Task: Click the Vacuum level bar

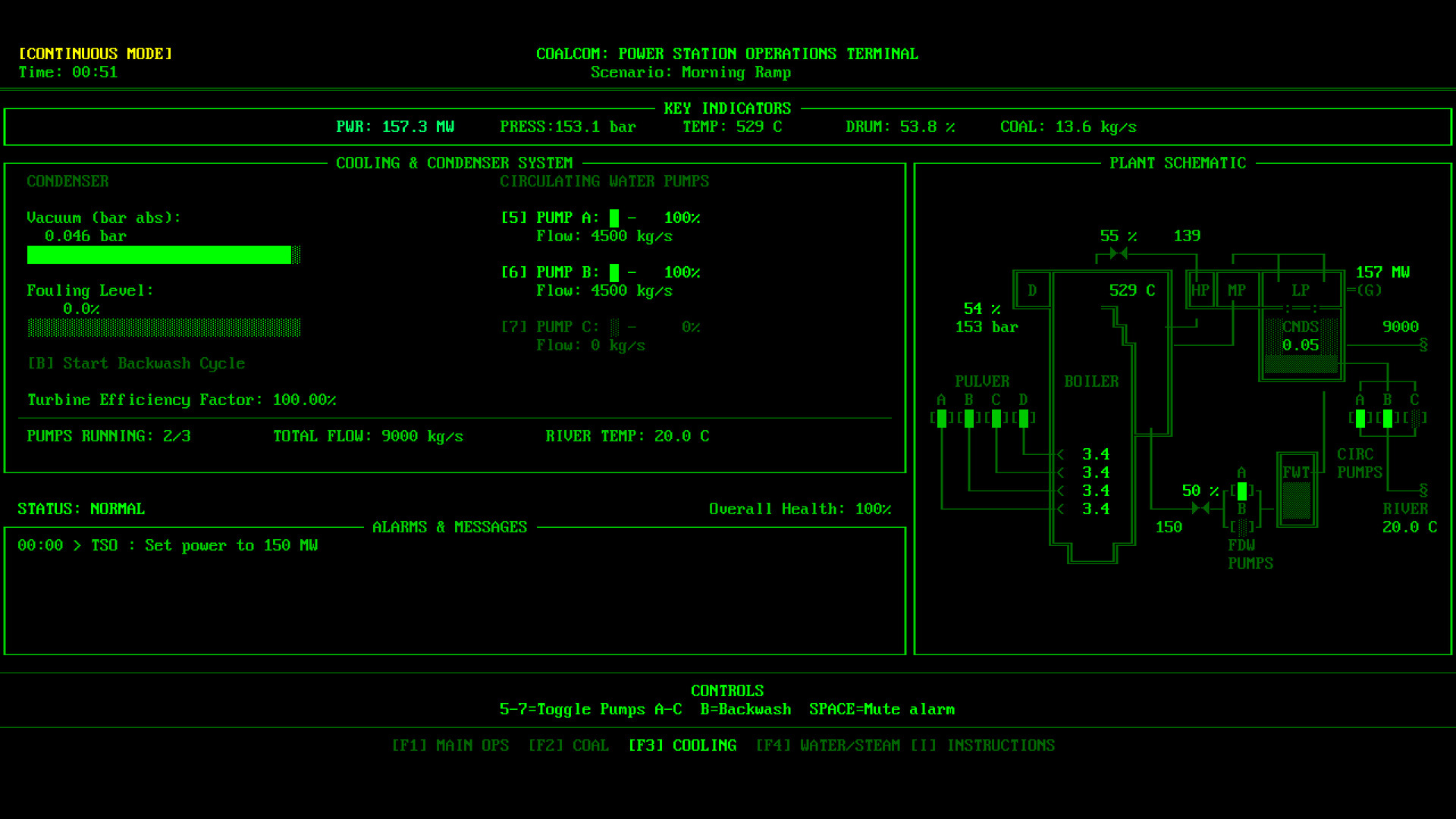Action: pos(162,256)
